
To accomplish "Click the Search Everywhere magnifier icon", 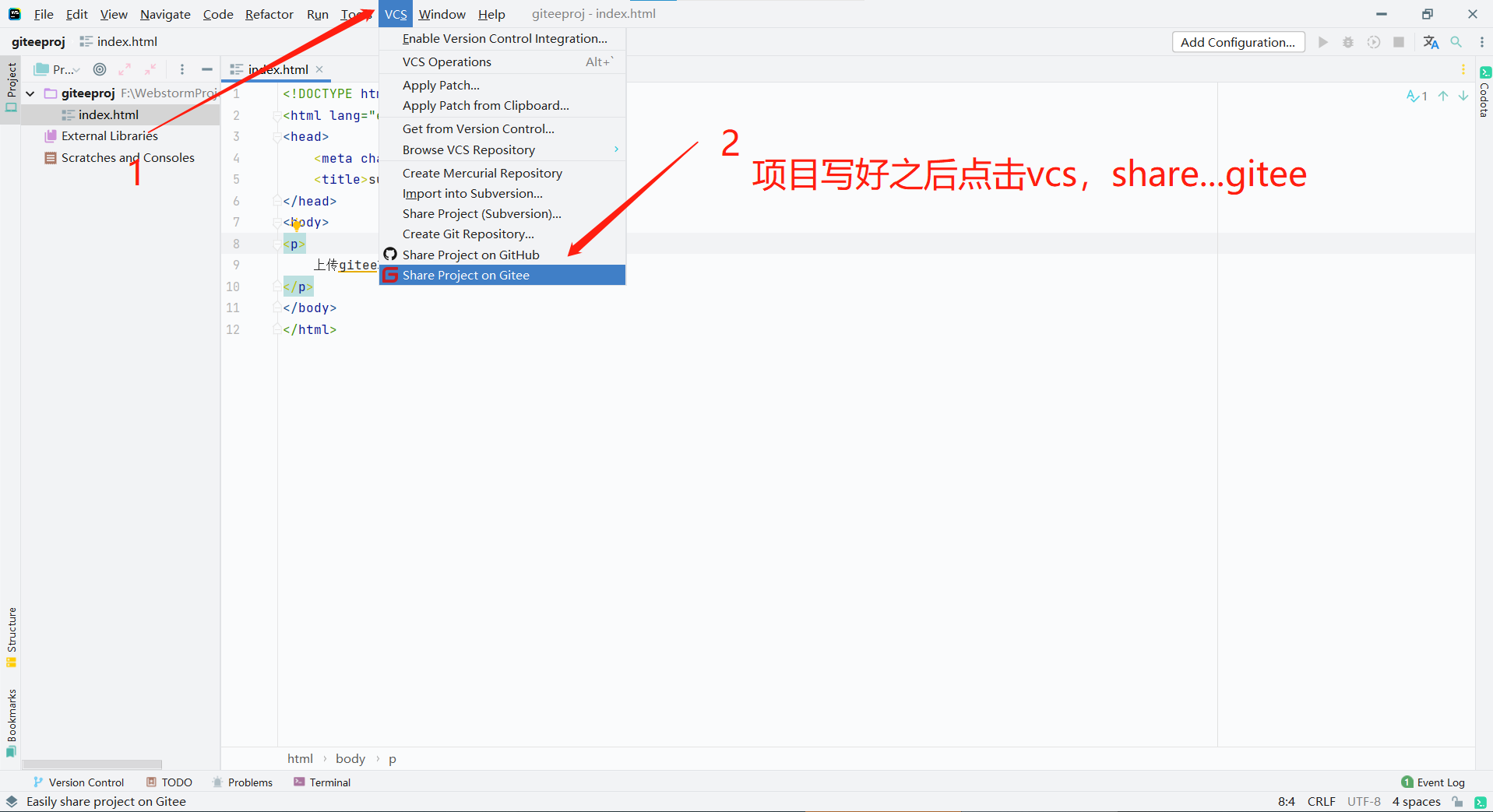I will click(1456, 42).
